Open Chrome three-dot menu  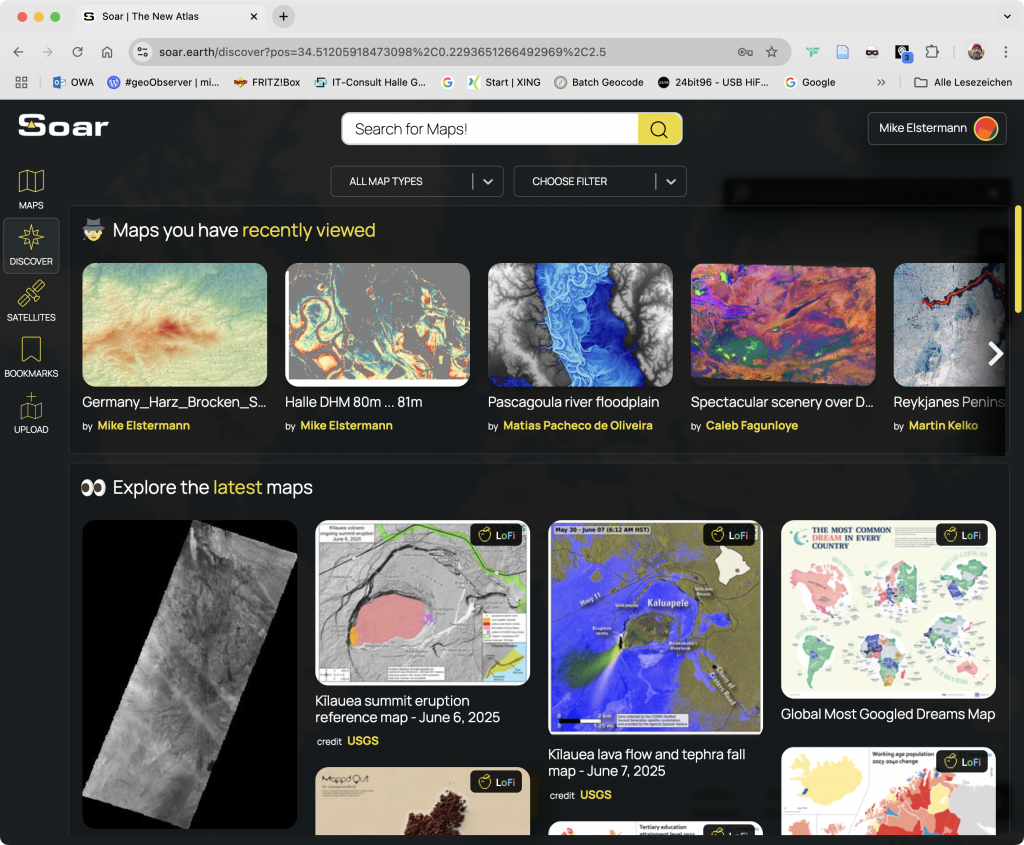pos(1006,52)
